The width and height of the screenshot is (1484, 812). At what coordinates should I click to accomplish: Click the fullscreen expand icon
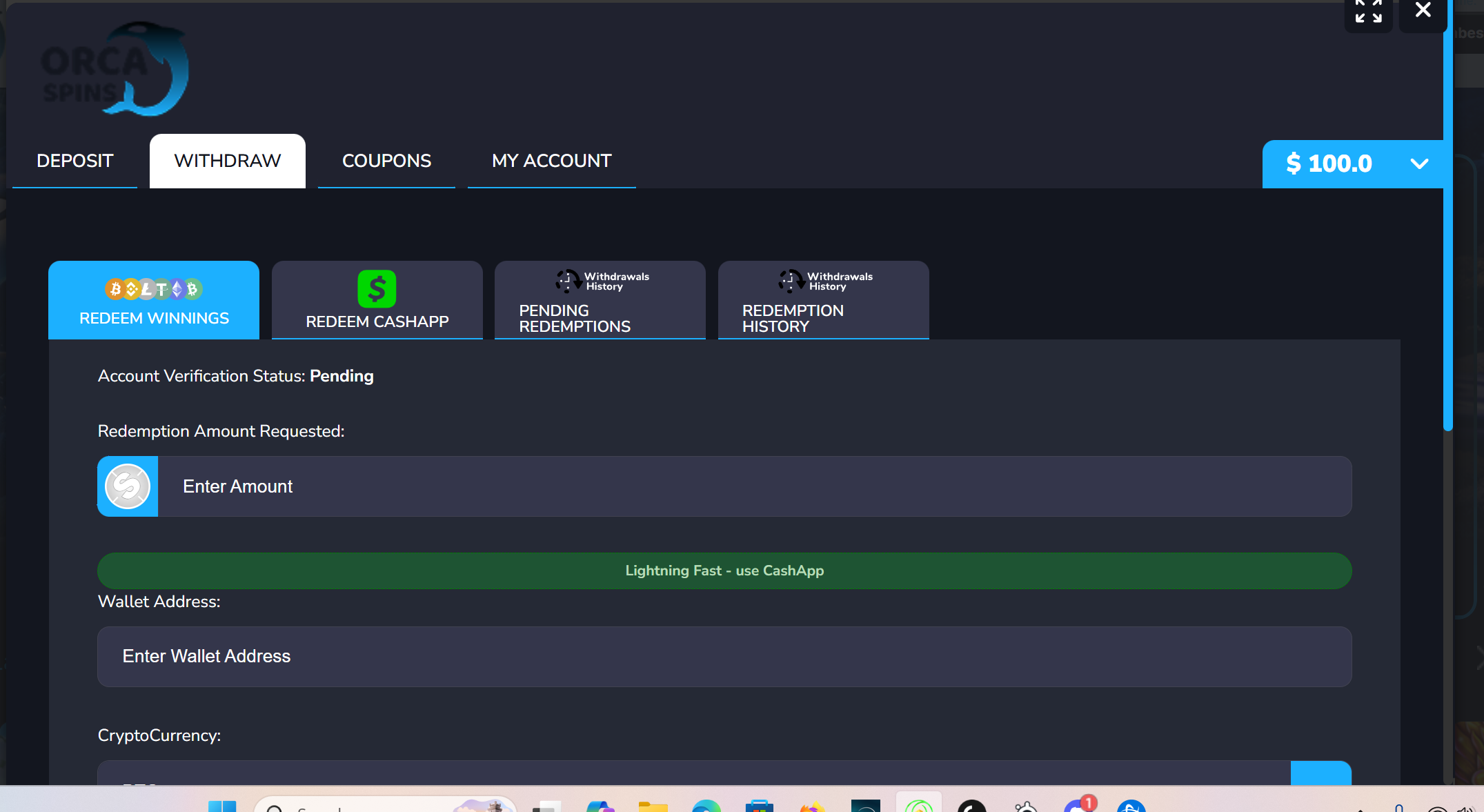click(1368, 12)
